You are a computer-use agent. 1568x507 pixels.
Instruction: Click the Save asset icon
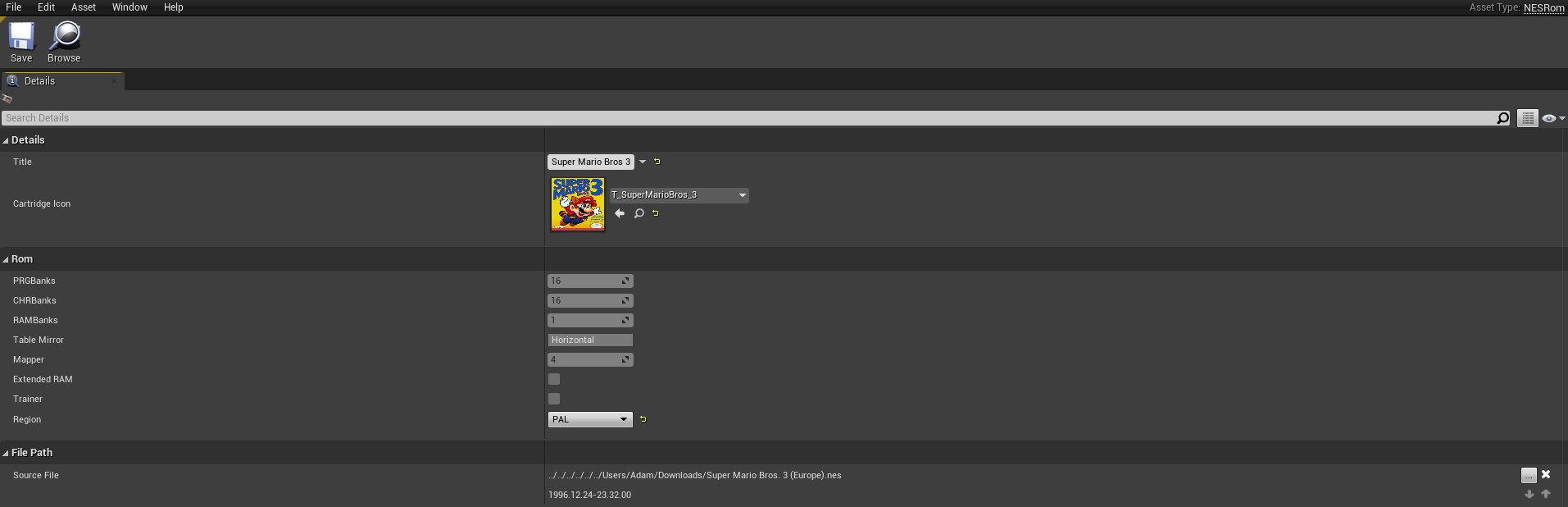[x=21, y=37]
